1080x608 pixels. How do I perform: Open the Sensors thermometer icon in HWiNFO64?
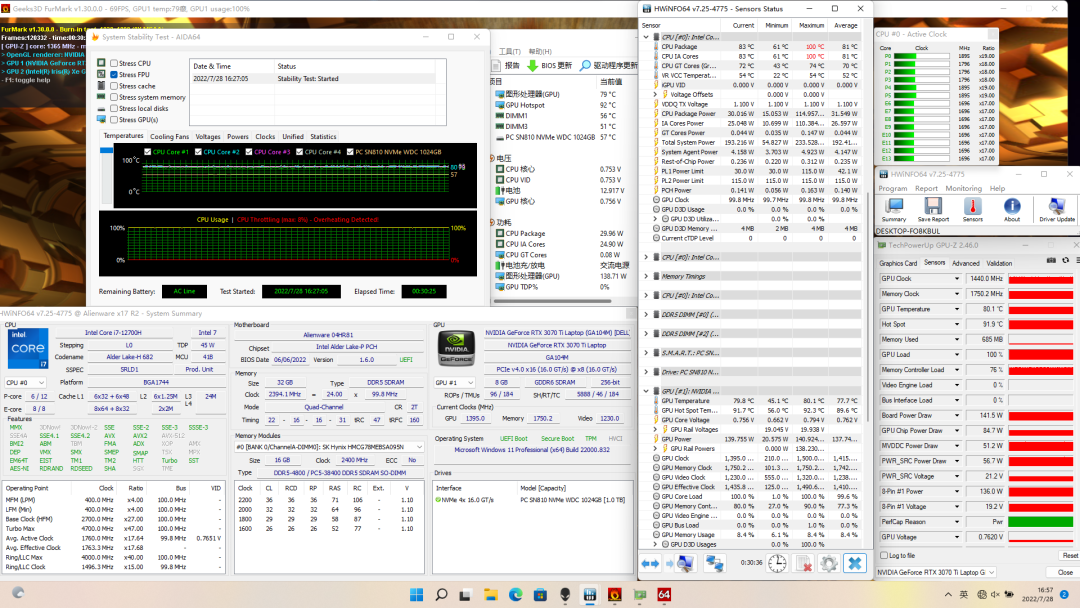pyautogui.click(x=971, y=207)
